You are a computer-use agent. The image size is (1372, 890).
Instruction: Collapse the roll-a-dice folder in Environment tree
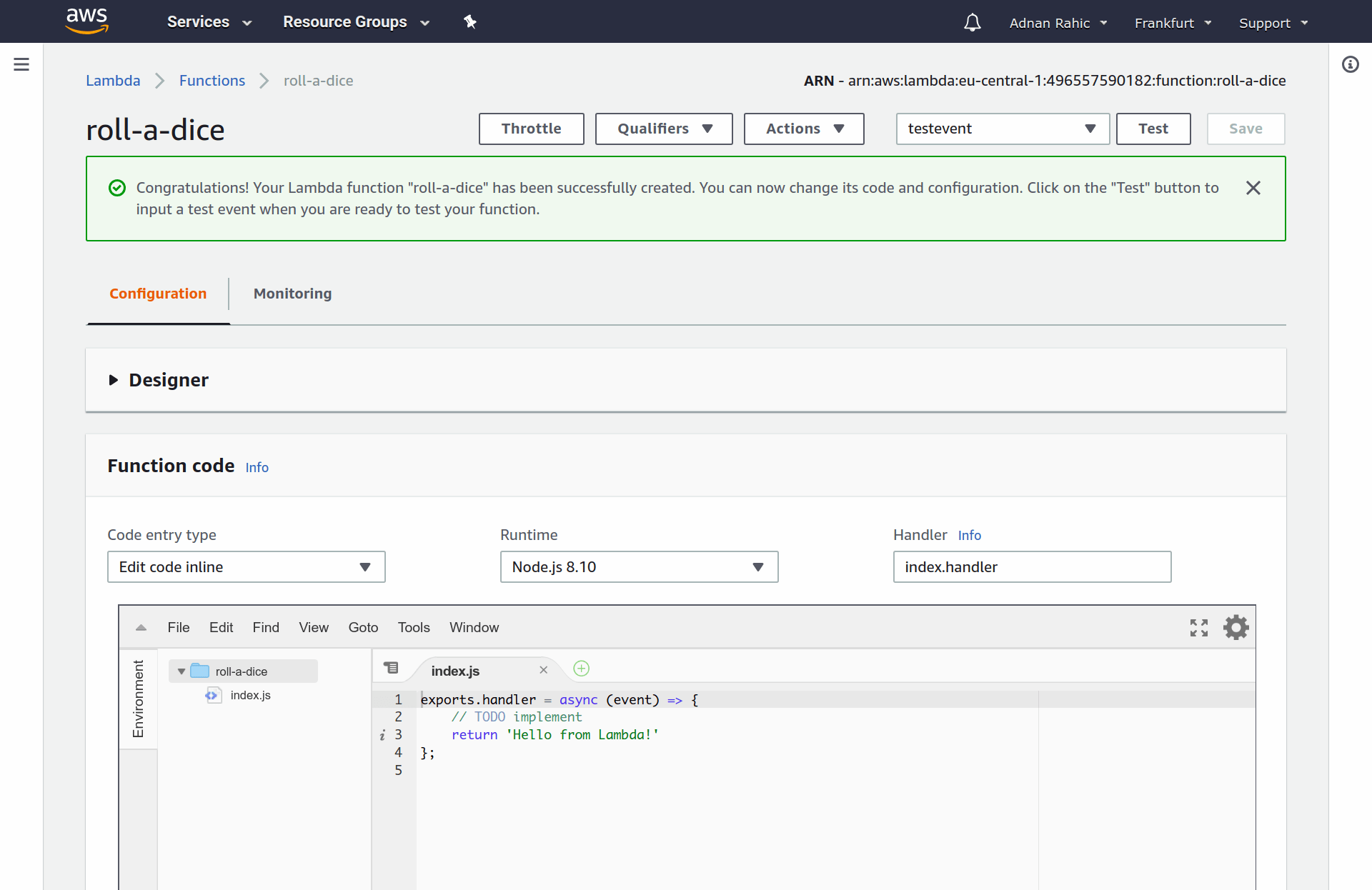181,671
